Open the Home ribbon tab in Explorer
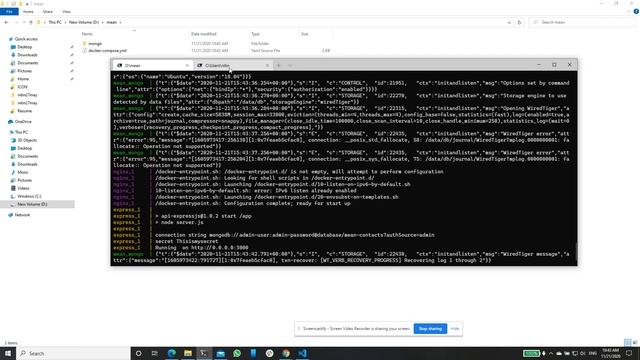Image resolution: width=640 pixels, height=360 pixels. click(28, 11)
